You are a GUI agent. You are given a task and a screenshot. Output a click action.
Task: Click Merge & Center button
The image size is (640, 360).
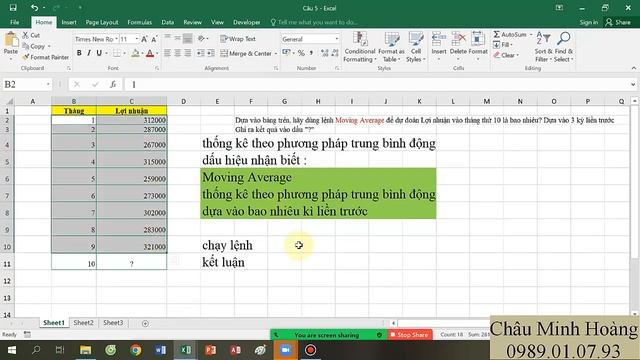tap(246, 53)
